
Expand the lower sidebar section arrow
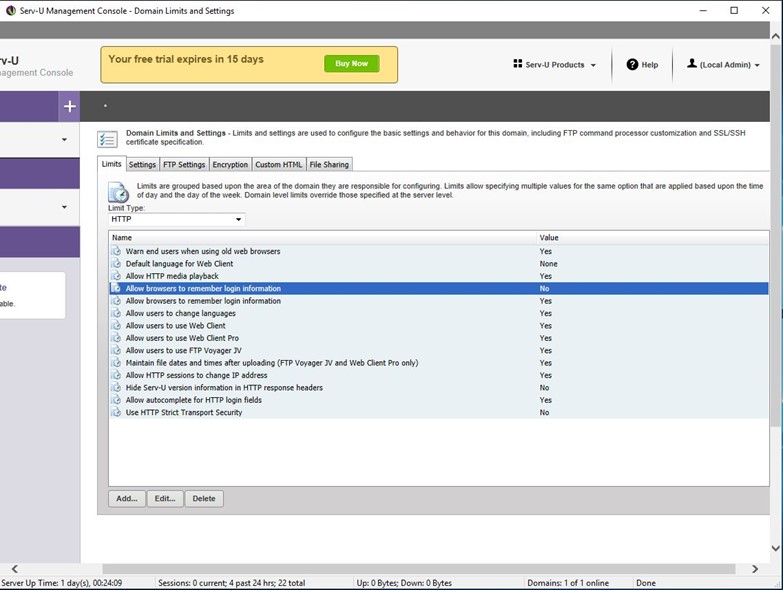[x=64, y=207]
